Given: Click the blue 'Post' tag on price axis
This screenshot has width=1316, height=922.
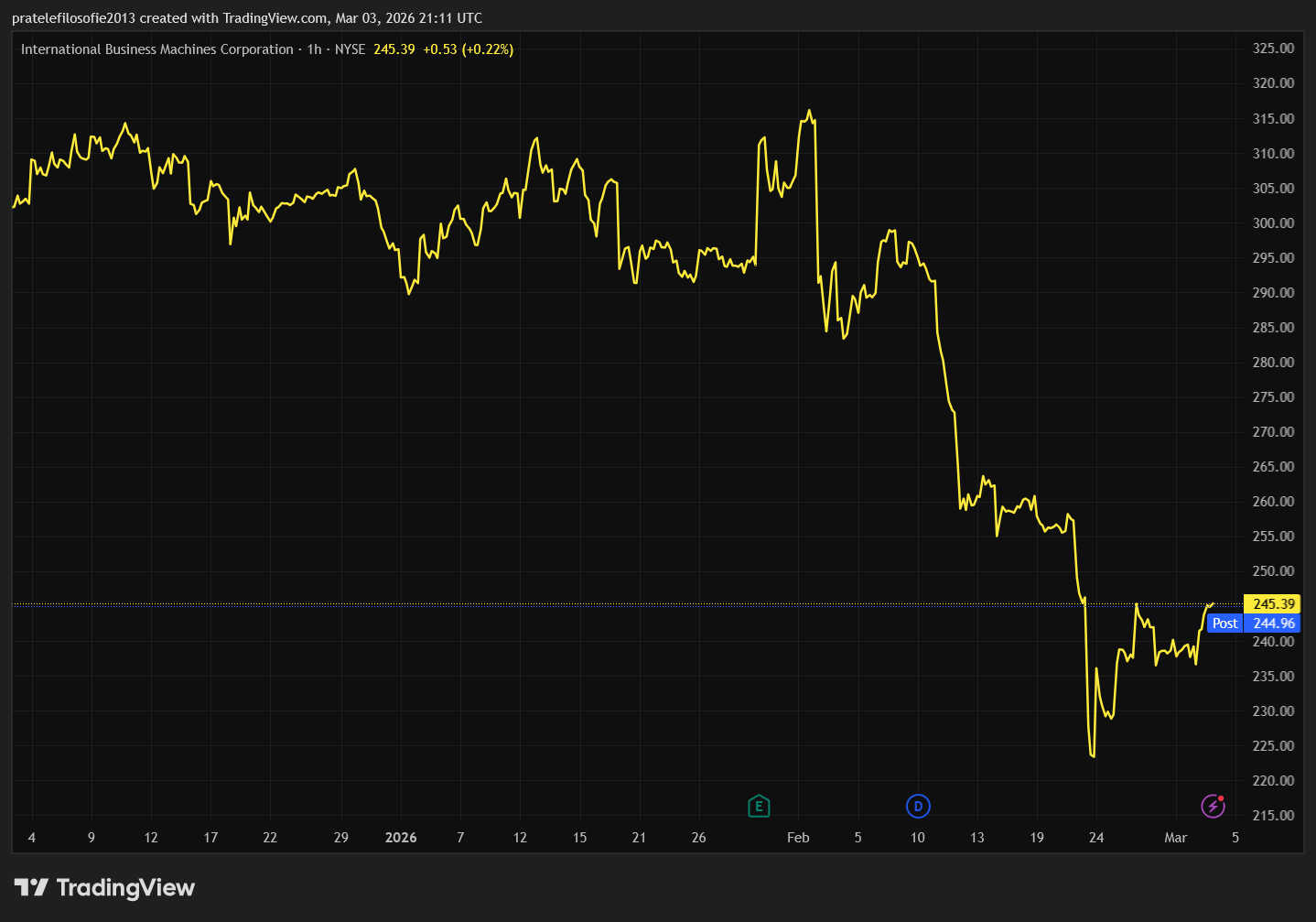Looking at the screenshot, I should pyautogui.click(x=1224, y=624).
